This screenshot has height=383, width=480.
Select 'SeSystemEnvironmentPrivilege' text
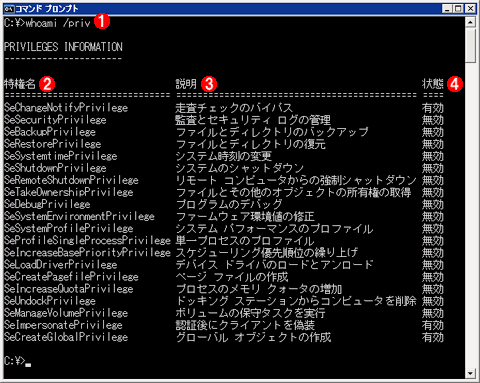pos(79,216)
